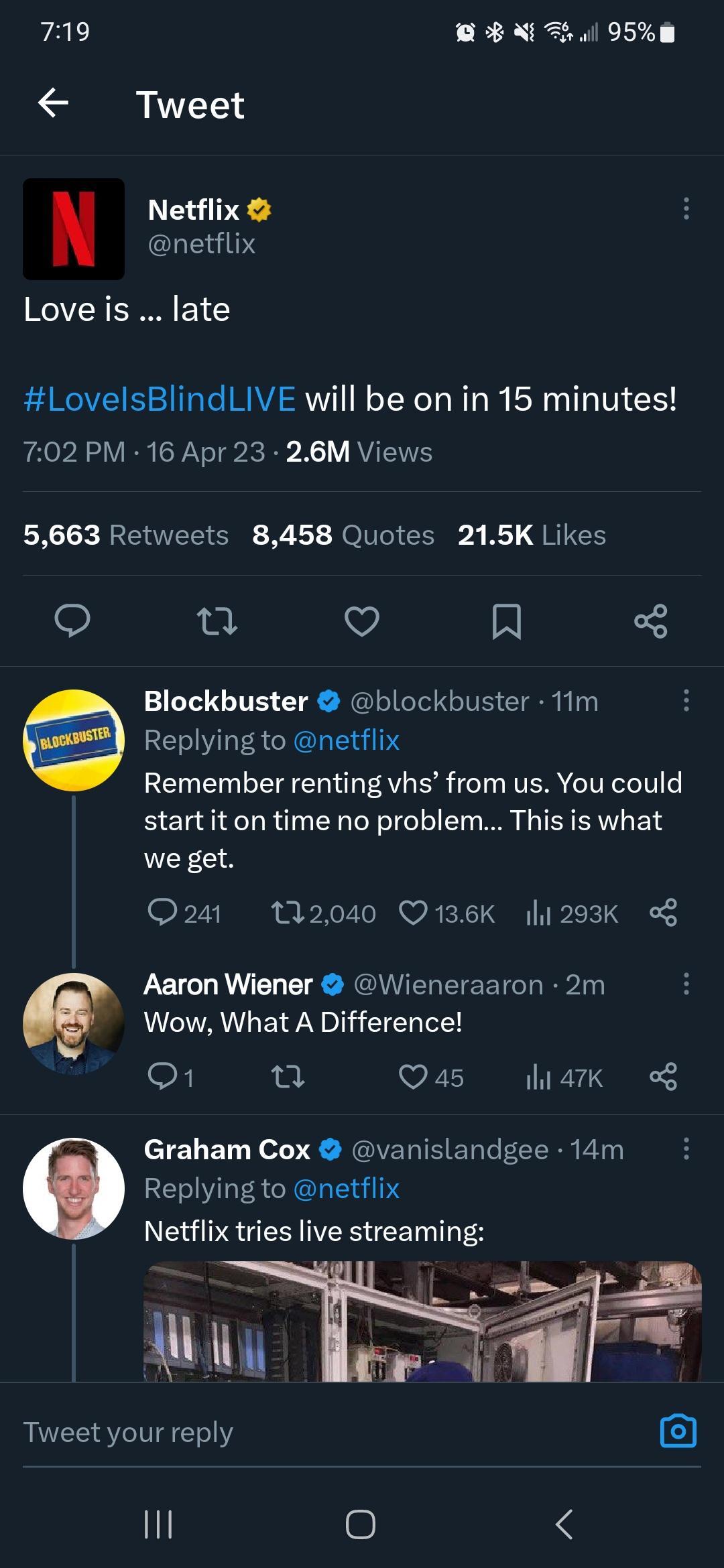
Task: View the 8,458 Quotes list
Action: [343, 535]
